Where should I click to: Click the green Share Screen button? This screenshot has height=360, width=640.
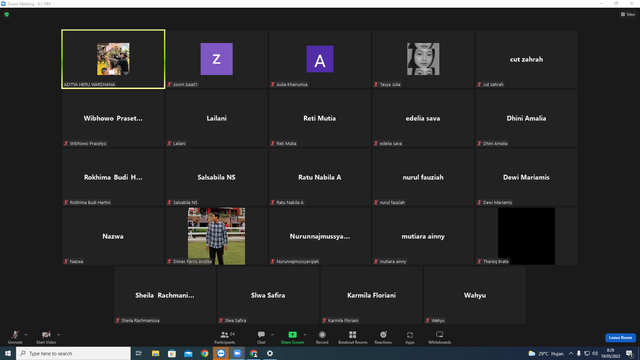pyautogui.click(x=292, y=337)
